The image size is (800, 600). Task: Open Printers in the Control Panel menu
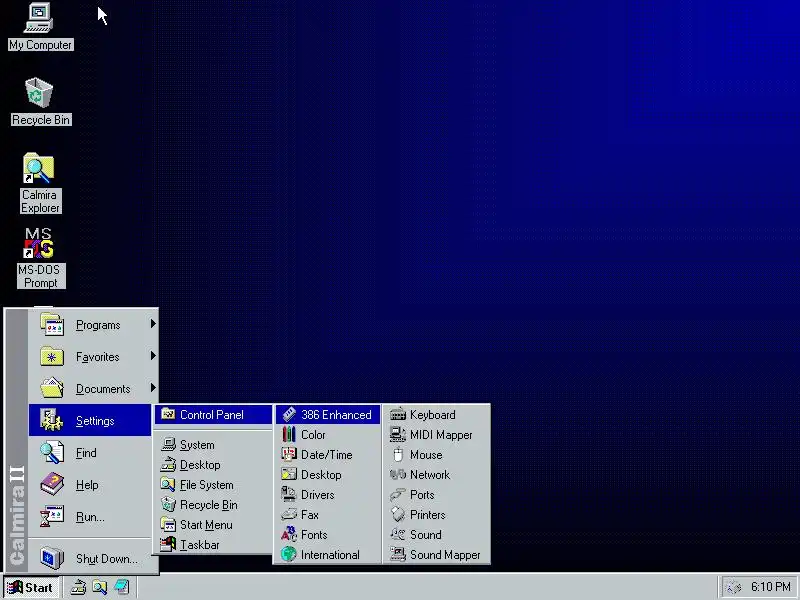(436, 514)
